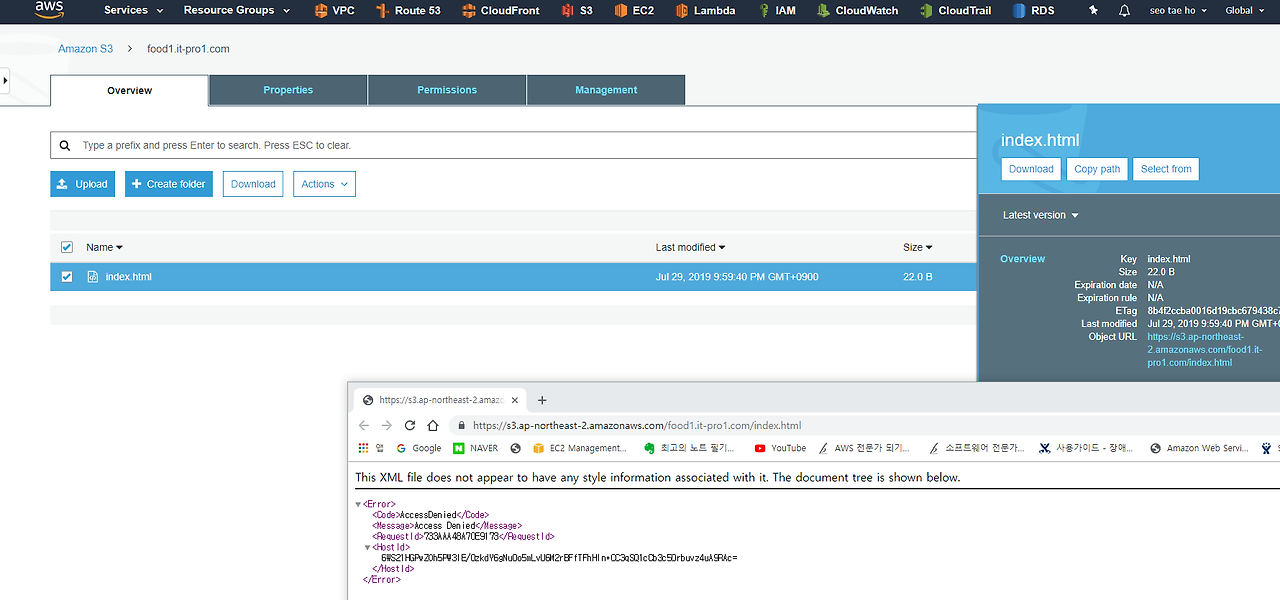Open the RDS shortcut
Screen dimensions: 1280x600
point(1033,11)
